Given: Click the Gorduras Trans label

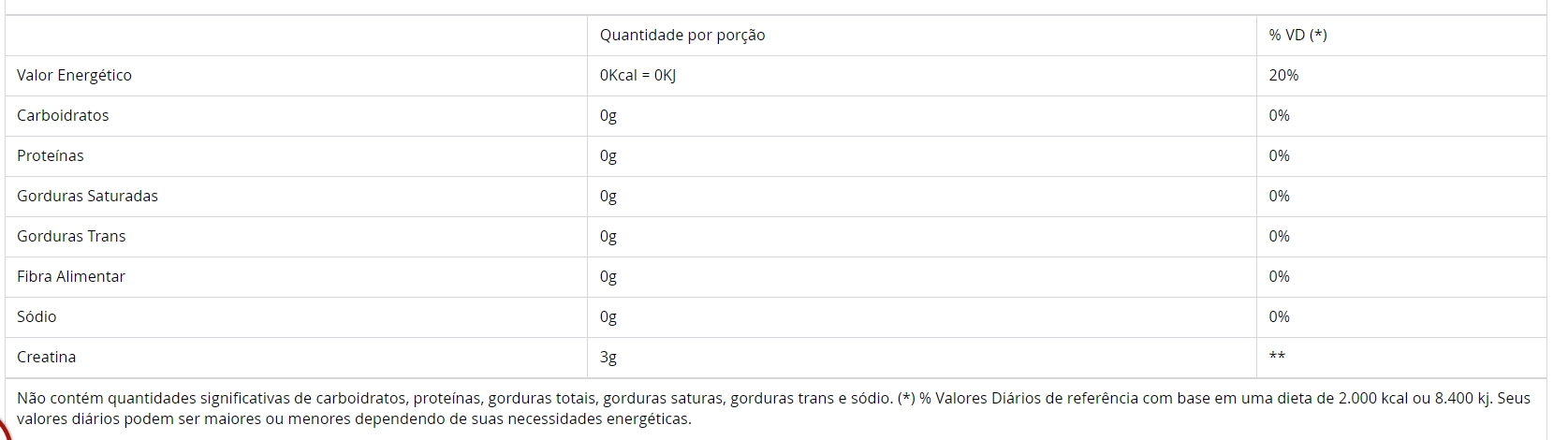Looking at the screenshot, I should tap(71, 237).
